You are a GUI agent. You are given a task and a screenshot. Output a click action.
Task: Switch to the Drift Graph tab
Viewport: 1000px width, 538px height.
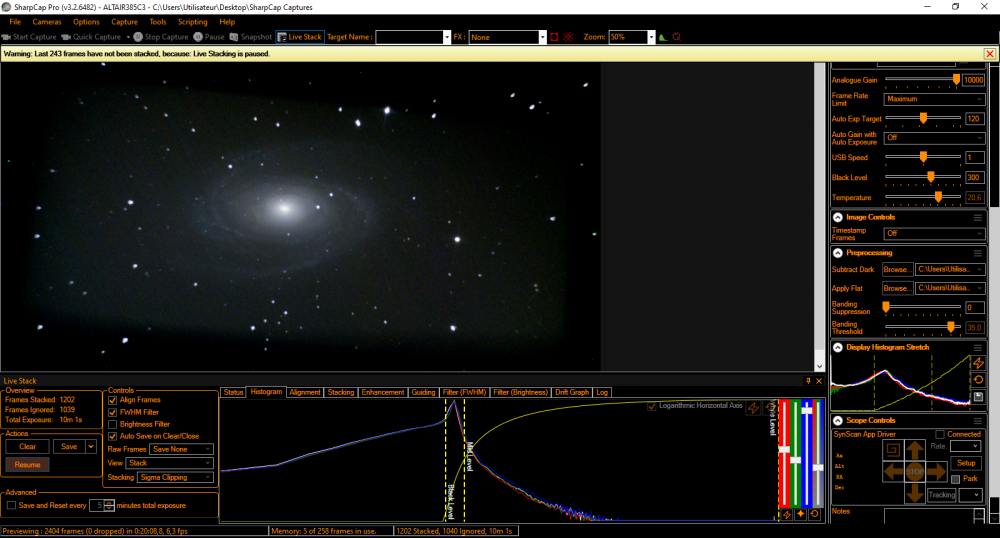pos(571,393)
